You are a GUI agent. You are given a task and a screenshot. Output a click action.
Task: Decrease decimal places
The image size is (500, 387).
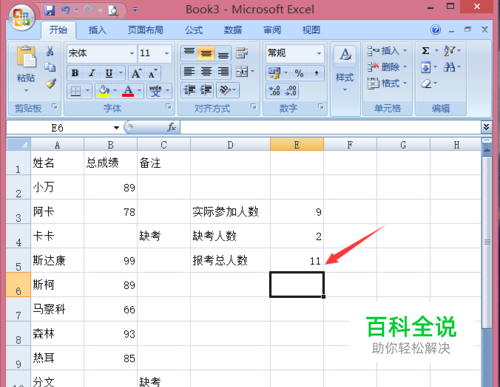(x=291, y=90)
